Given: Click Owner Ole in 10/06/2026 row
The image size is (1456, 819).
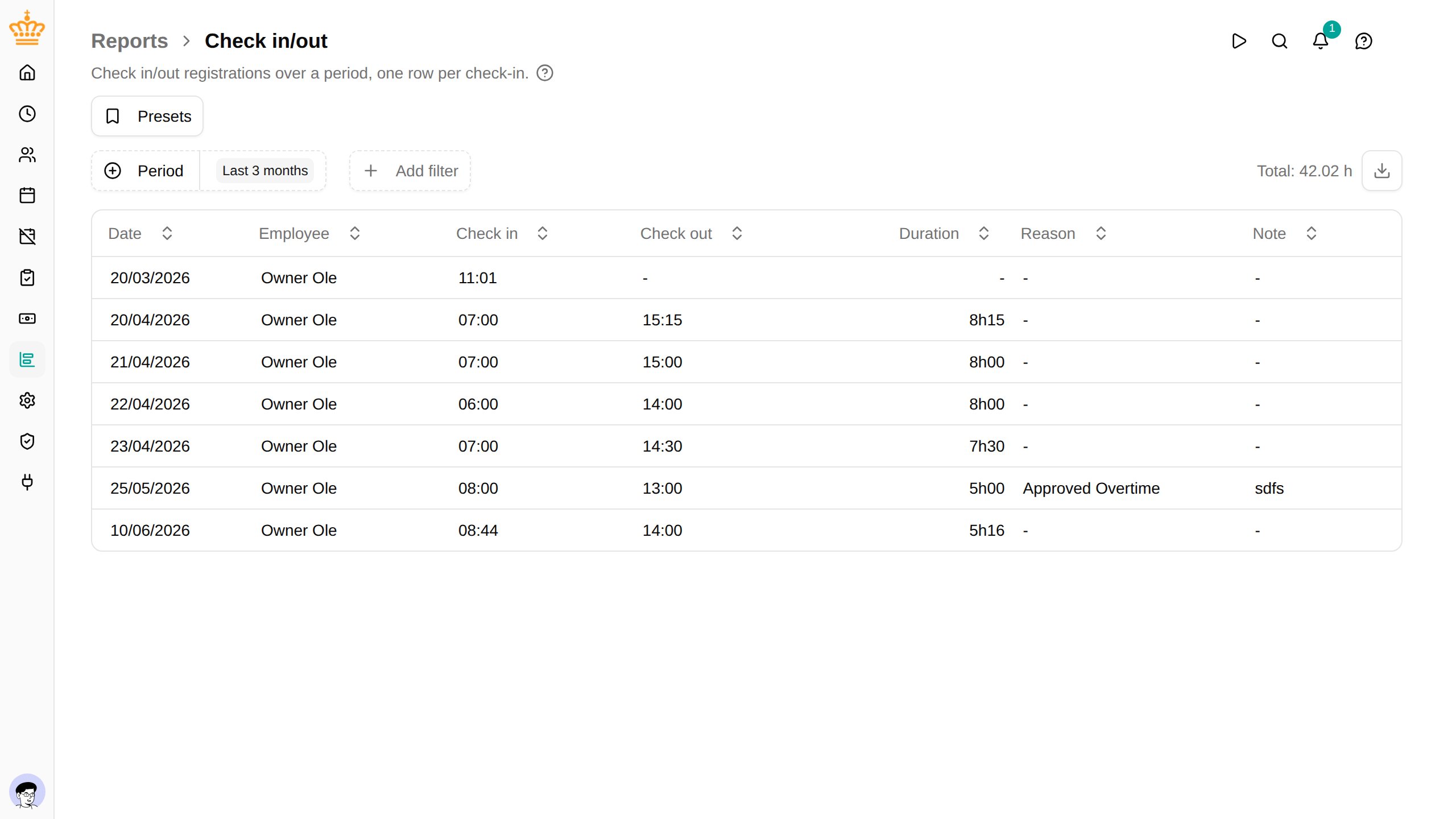Looking at the screenshot, I should click(x=299, y=530).
